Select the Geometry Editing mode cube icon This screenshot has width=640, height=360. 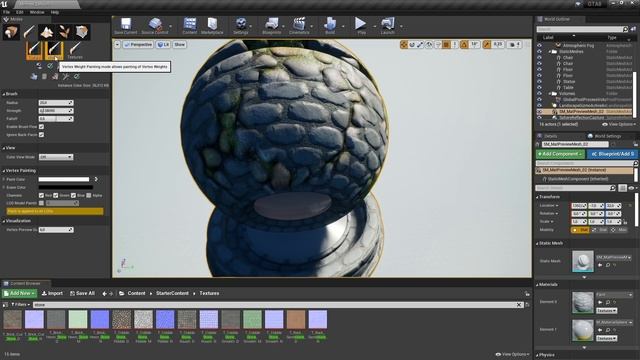pyautogui.click(x=82, y=32)
